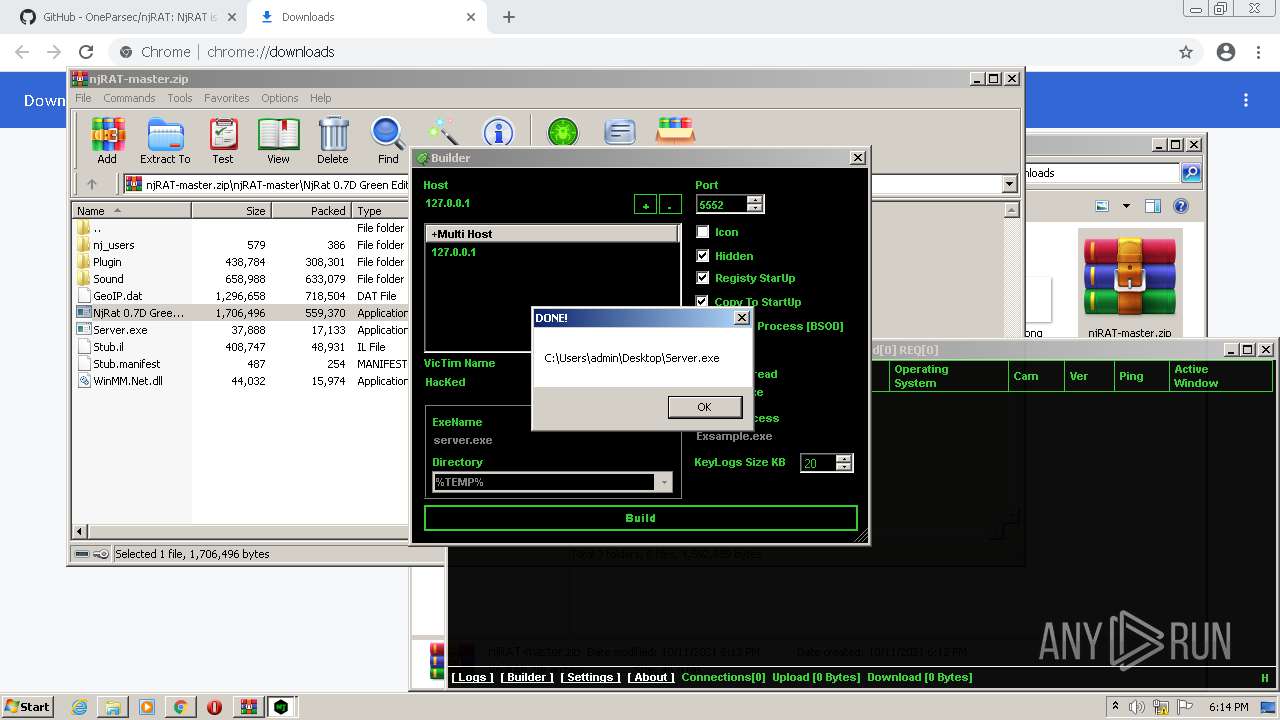
Task: Click the Explorer help question mark icon
Action: 1181,206
